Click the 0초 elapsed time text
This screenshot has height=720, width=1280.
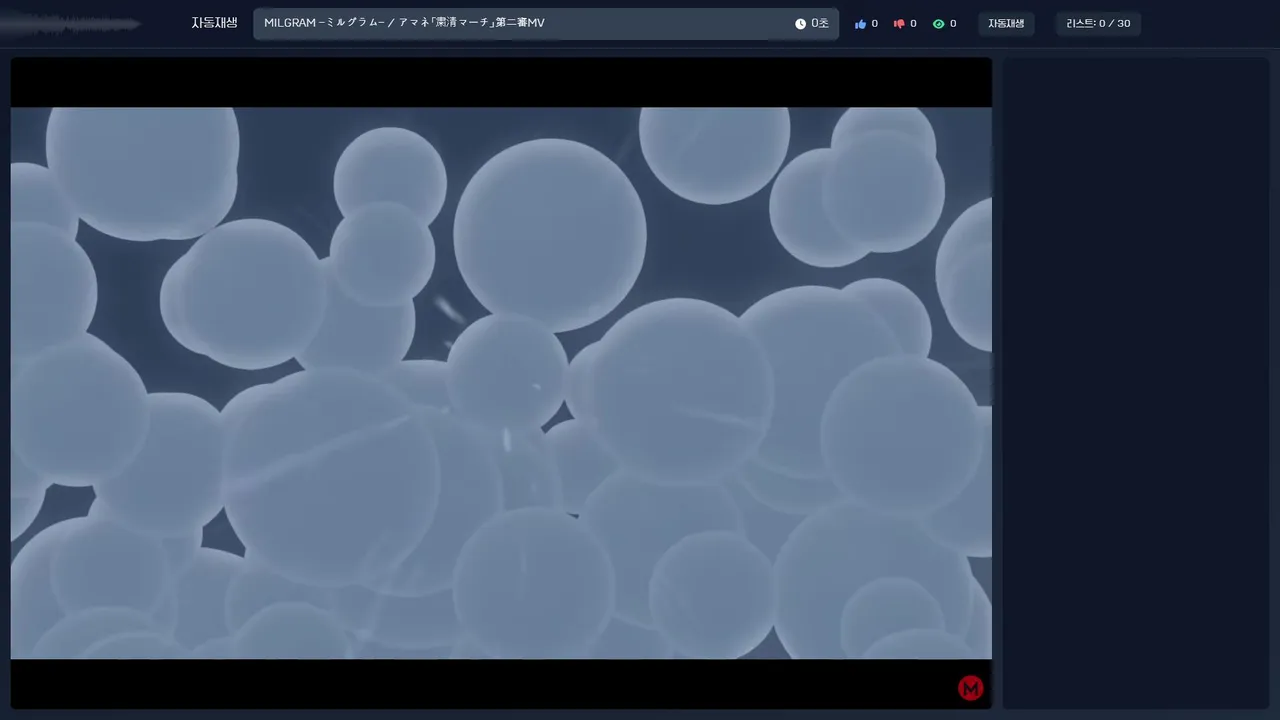820,24
